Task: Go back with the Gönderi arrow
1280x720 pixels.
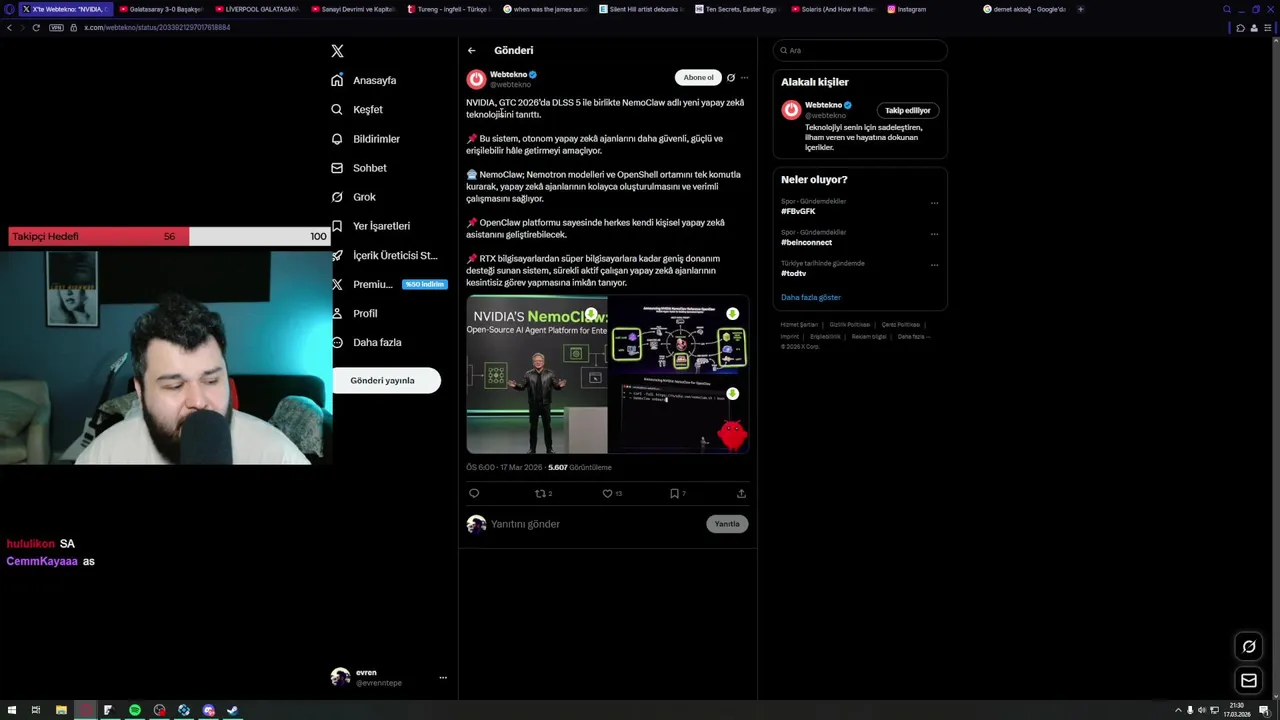Action: click(472, 50)
